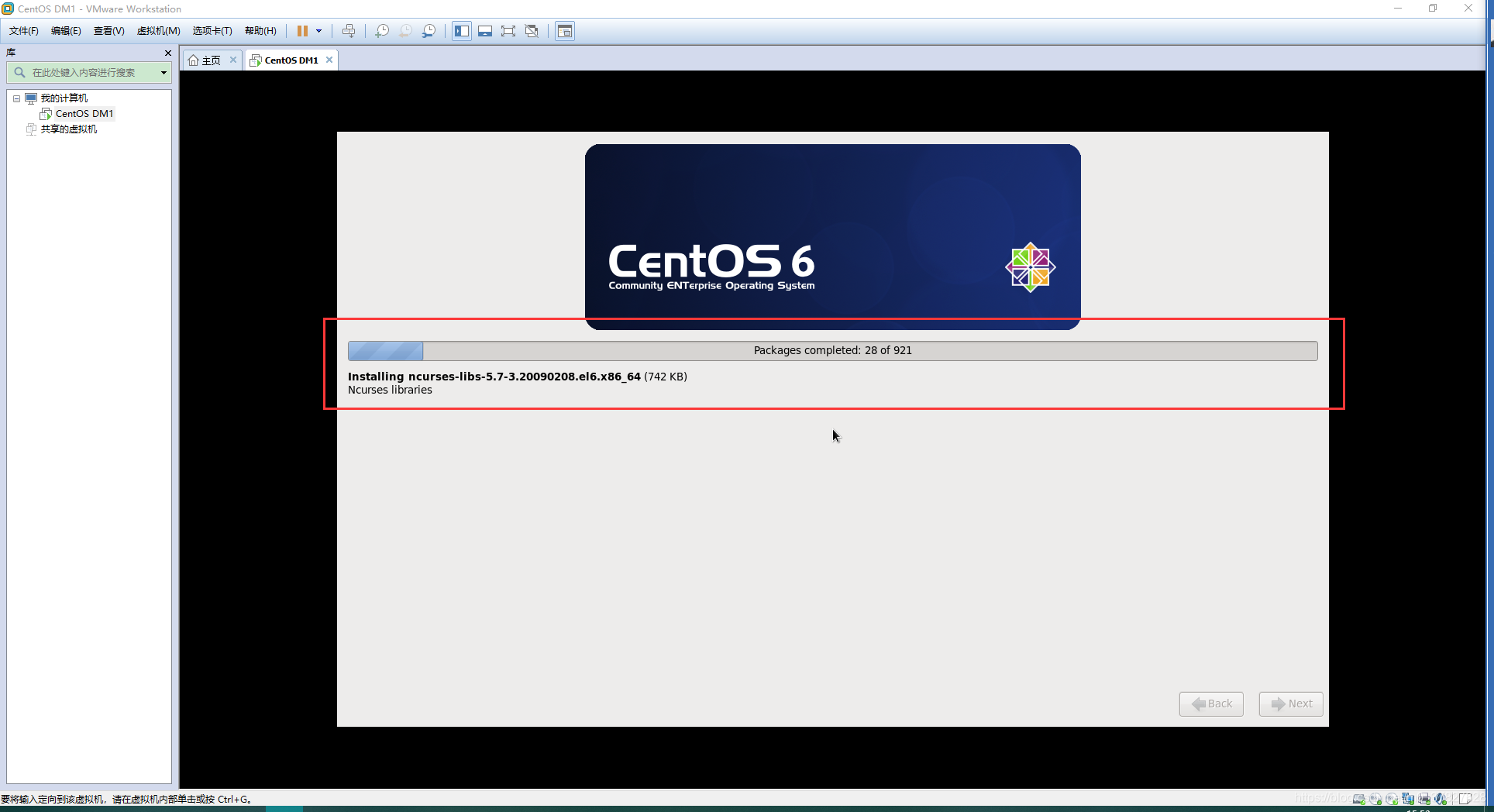This screenshot has width=1494, height=812.
Task: Click the CentOS logo in the banner
Action: (1030, 267)
